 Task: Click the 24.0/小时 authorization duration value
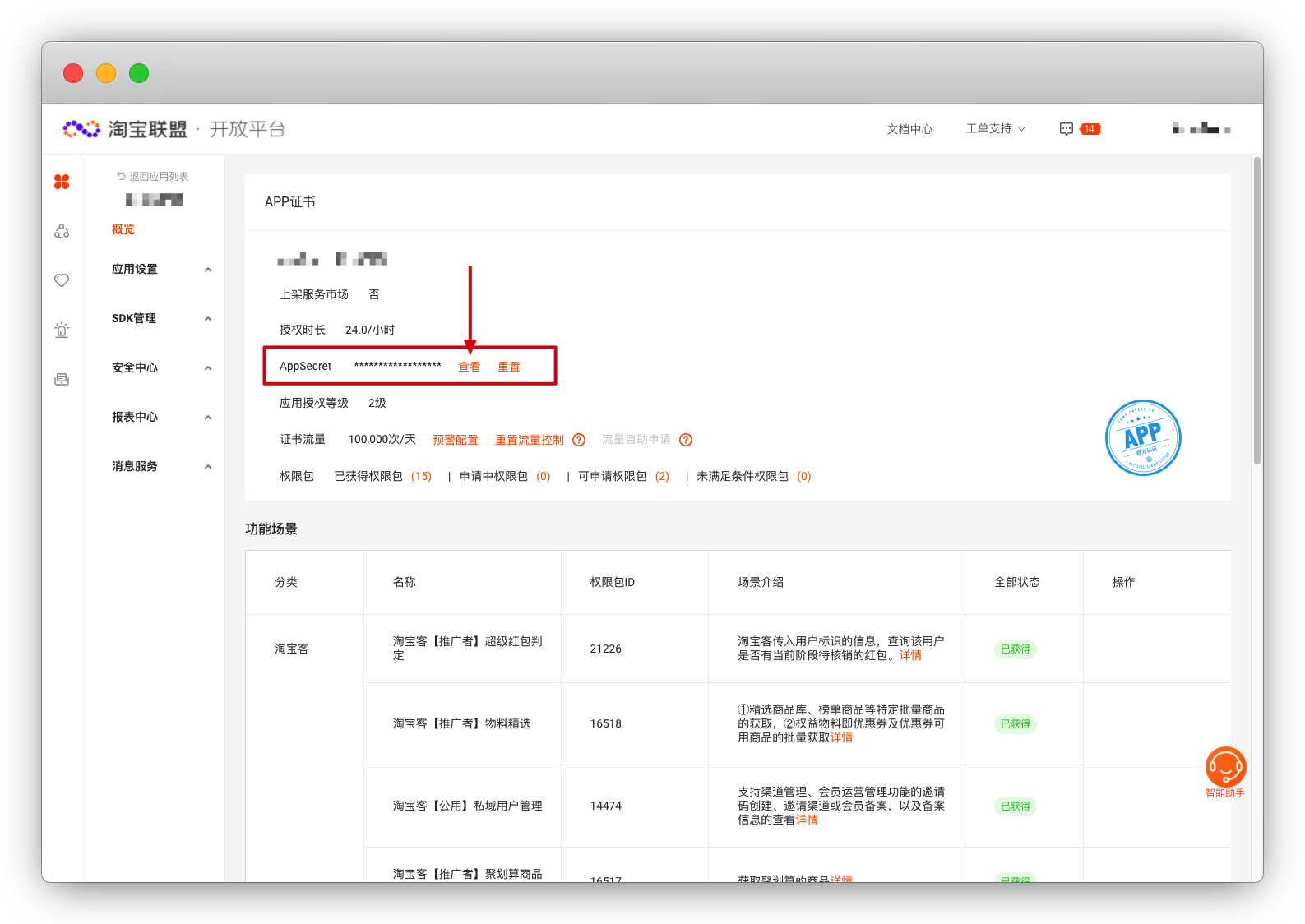[370, 330]
